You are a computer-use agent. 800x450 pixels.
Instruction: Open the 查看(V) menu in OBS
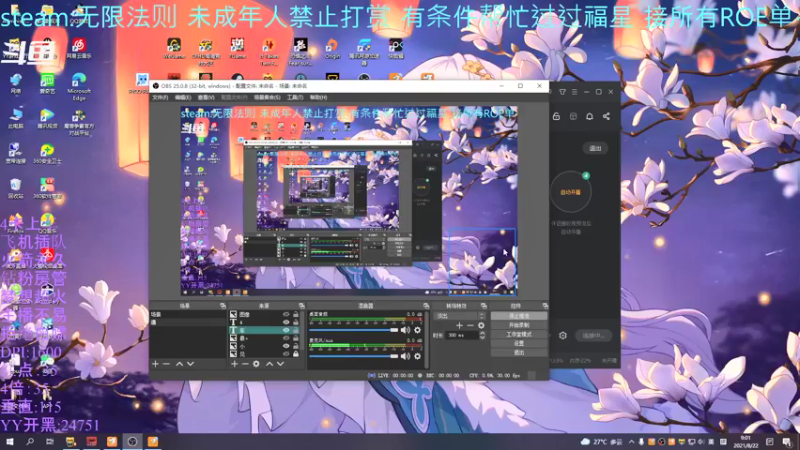coord(206,97)
